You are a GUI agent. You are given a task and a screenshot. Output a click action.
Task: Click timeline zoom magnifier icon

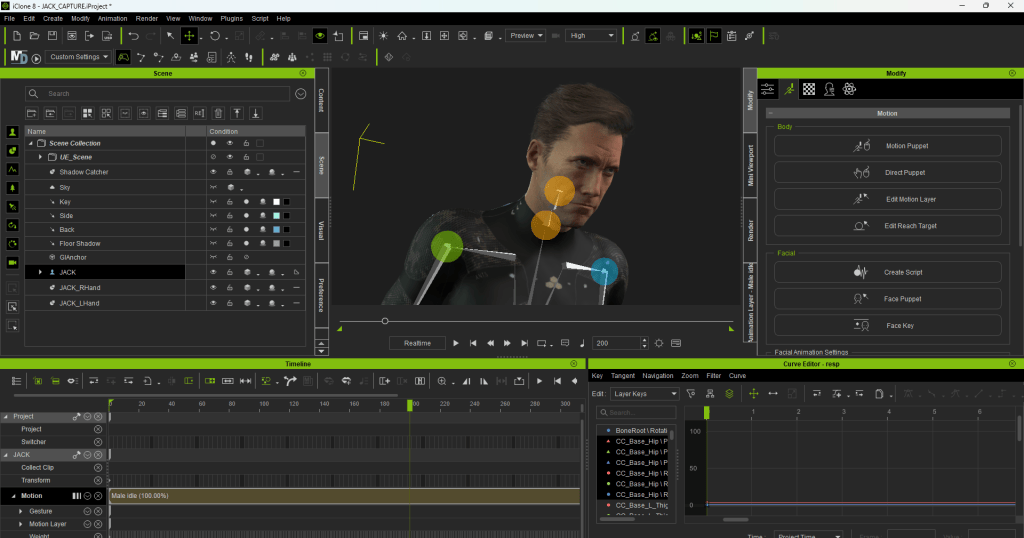pos(442,381)
